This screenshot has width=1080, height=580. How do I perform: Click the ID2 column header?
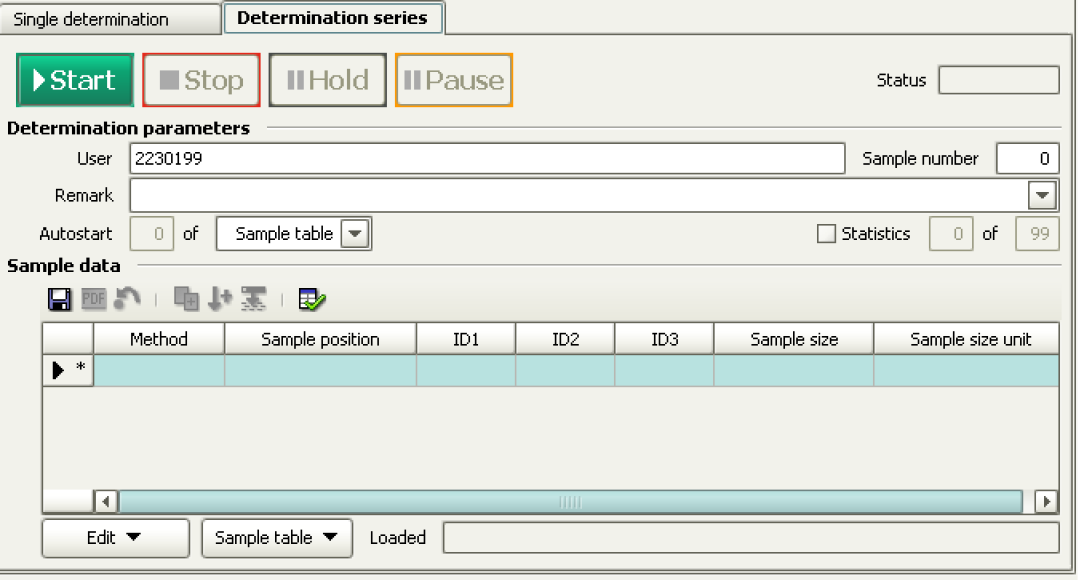pos(565,339)
